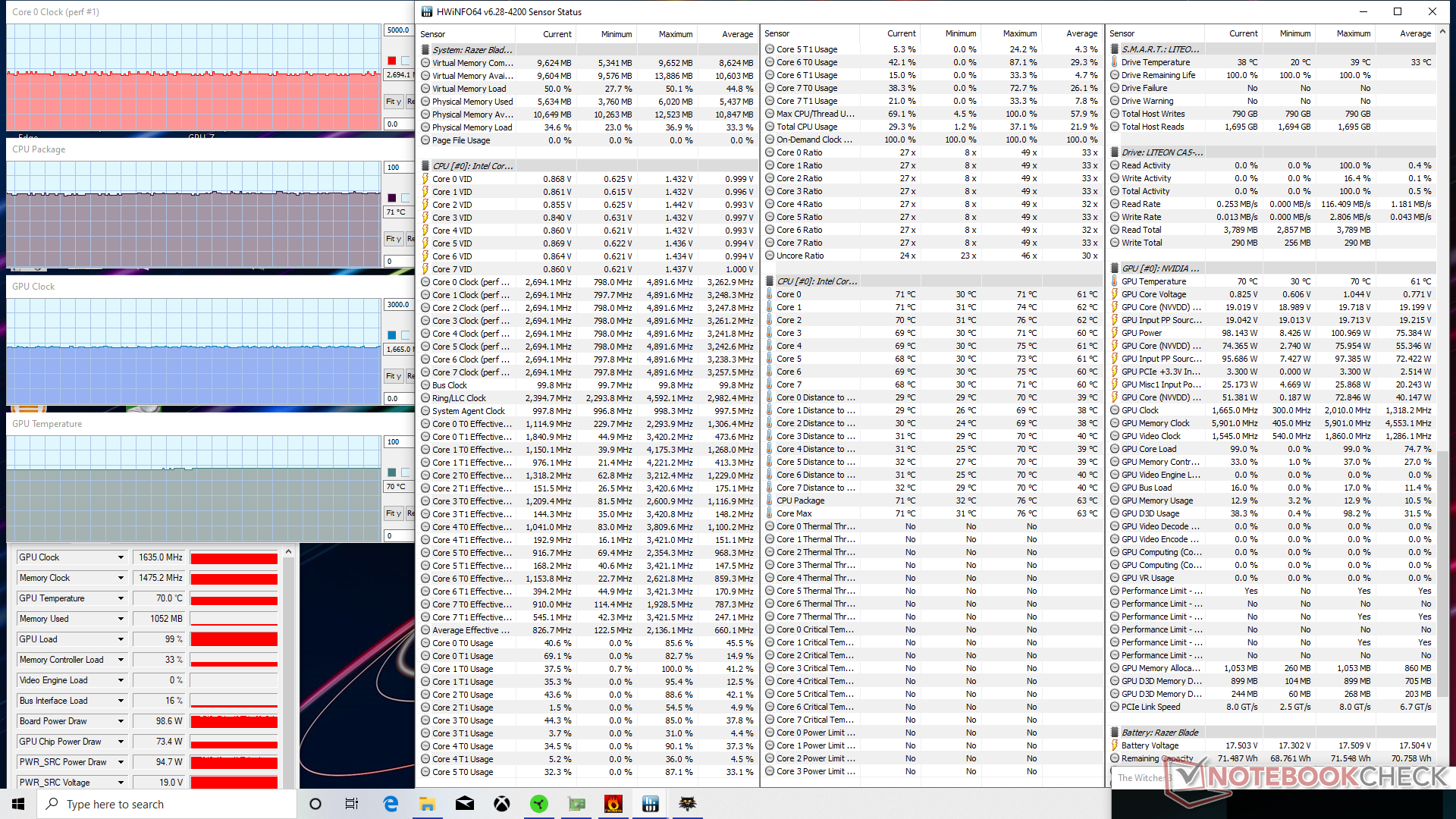Switch to HWiNFO taskbar icon
This screenshot has width=1456, height=819.
650,804
